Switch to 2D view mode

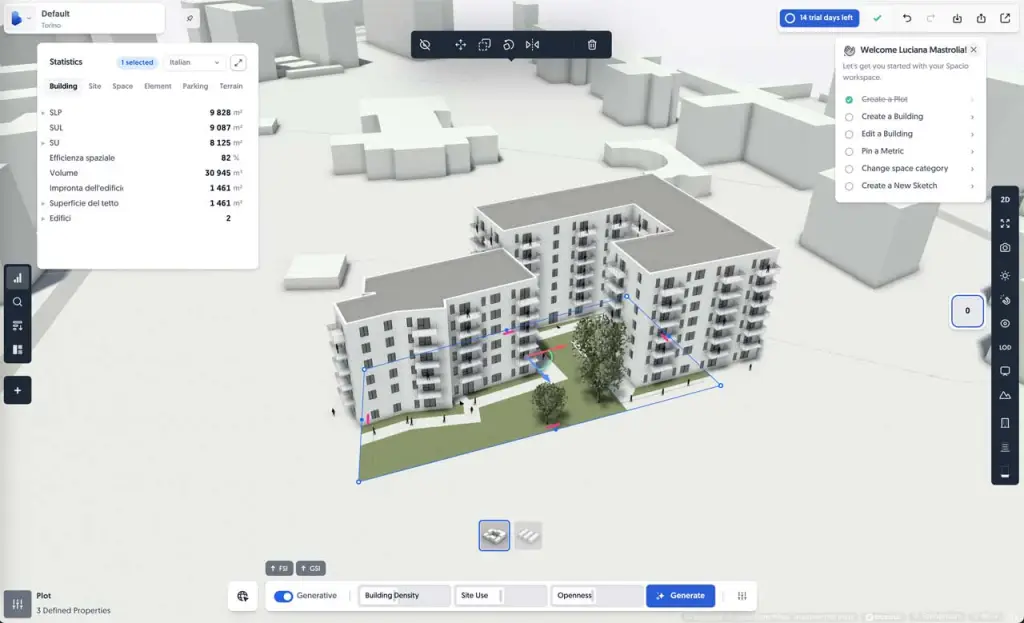[1005, 199]
